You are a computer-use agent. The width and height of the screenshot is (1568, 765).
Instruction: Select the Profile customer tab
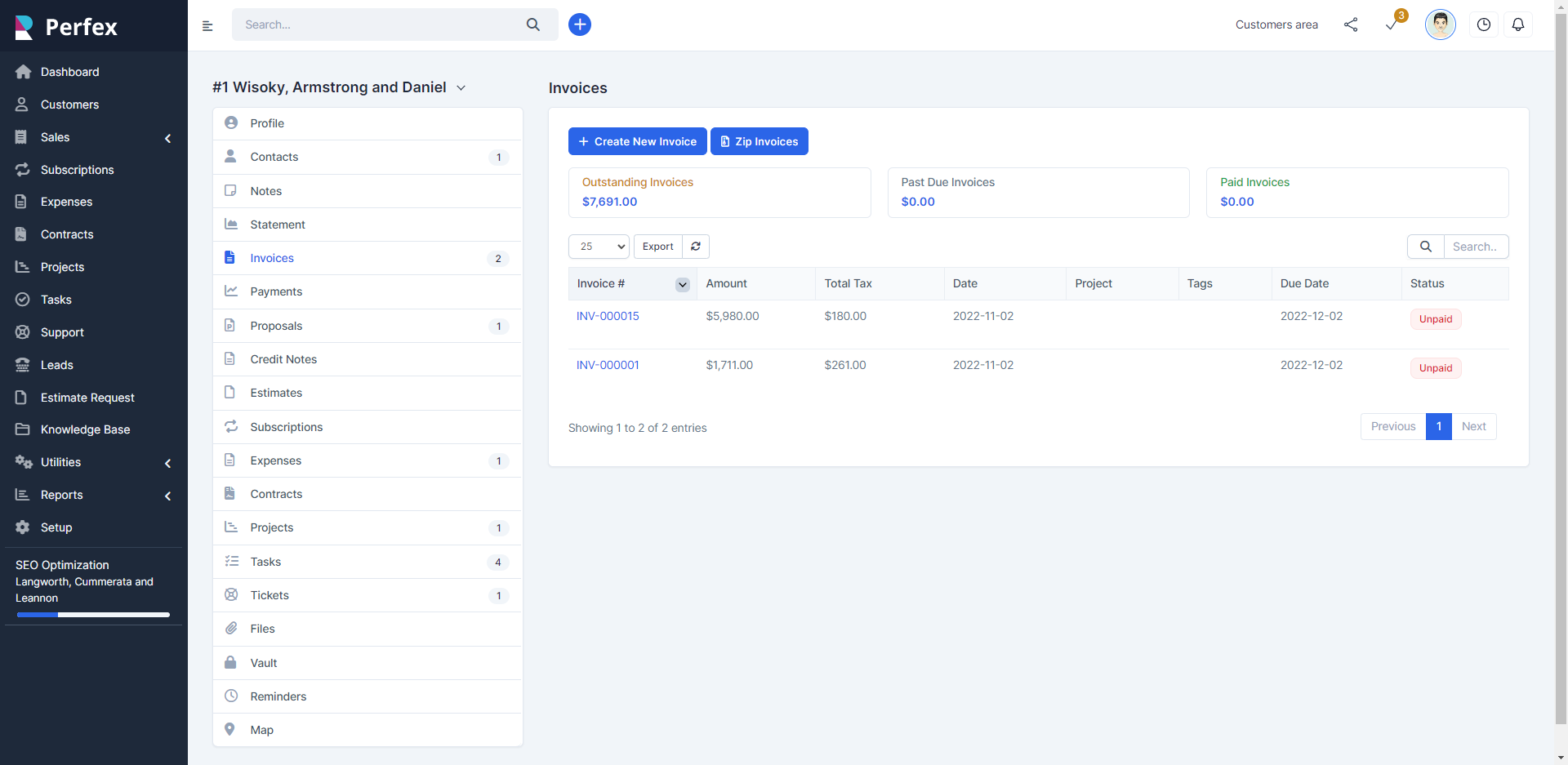(x=367, y=123)
